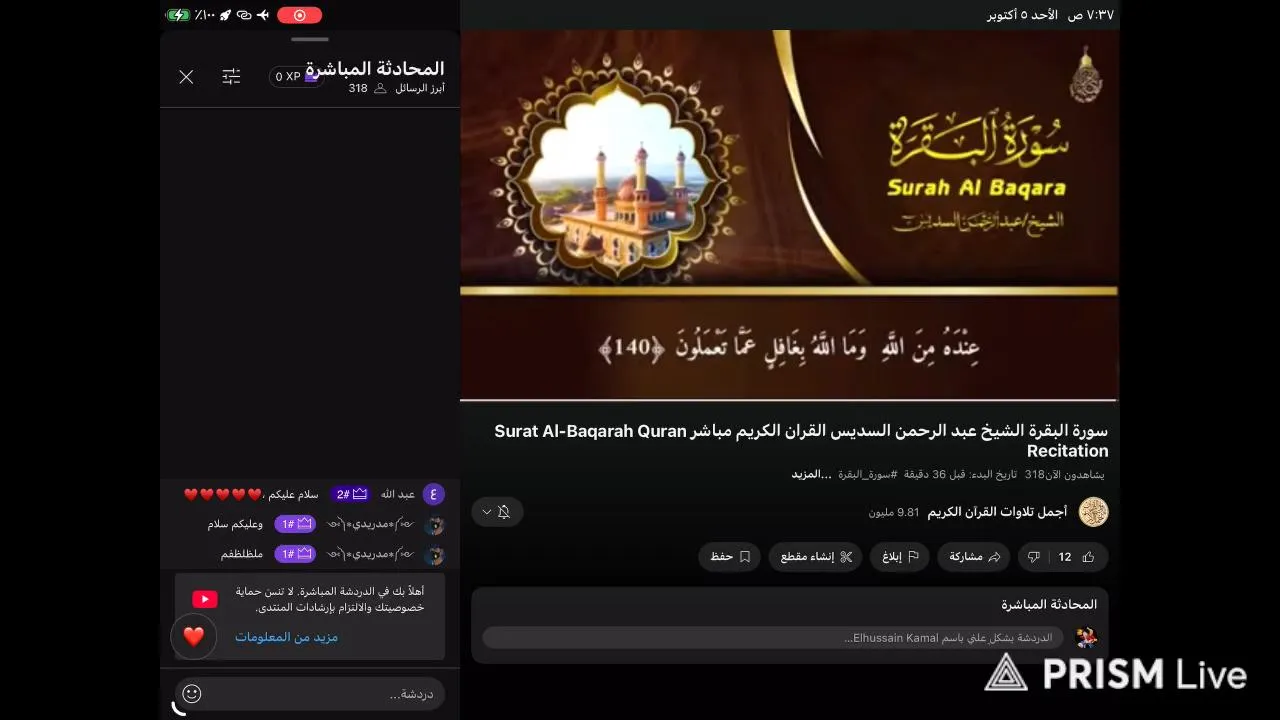Tap the #1 badge beside ملظلظفم

pyautogui.click(x=295, y=554)
